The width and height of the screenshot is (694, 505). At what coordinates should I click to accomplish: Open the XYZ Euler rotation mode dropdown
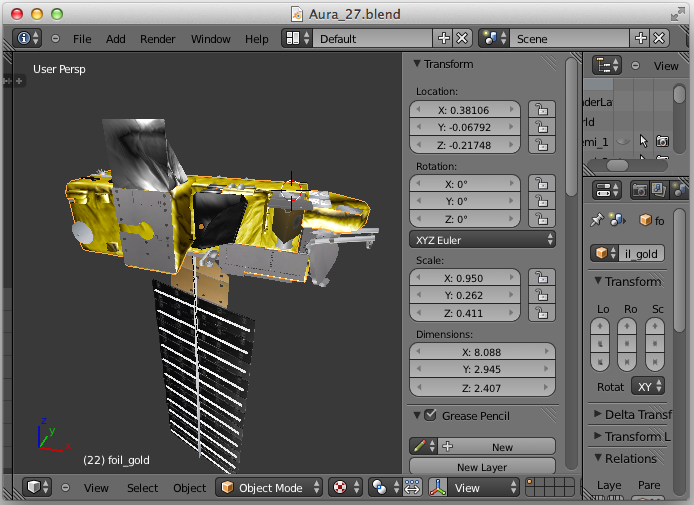point(482,240)
